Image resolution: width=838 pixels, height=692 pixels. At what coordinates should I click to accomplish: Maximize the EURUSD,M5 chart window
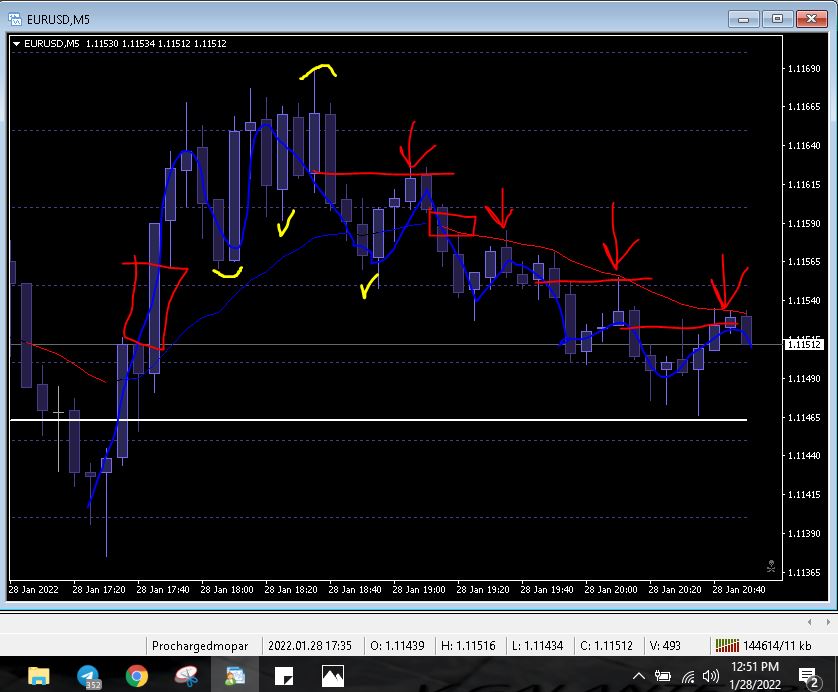click(x=777, y=19)
